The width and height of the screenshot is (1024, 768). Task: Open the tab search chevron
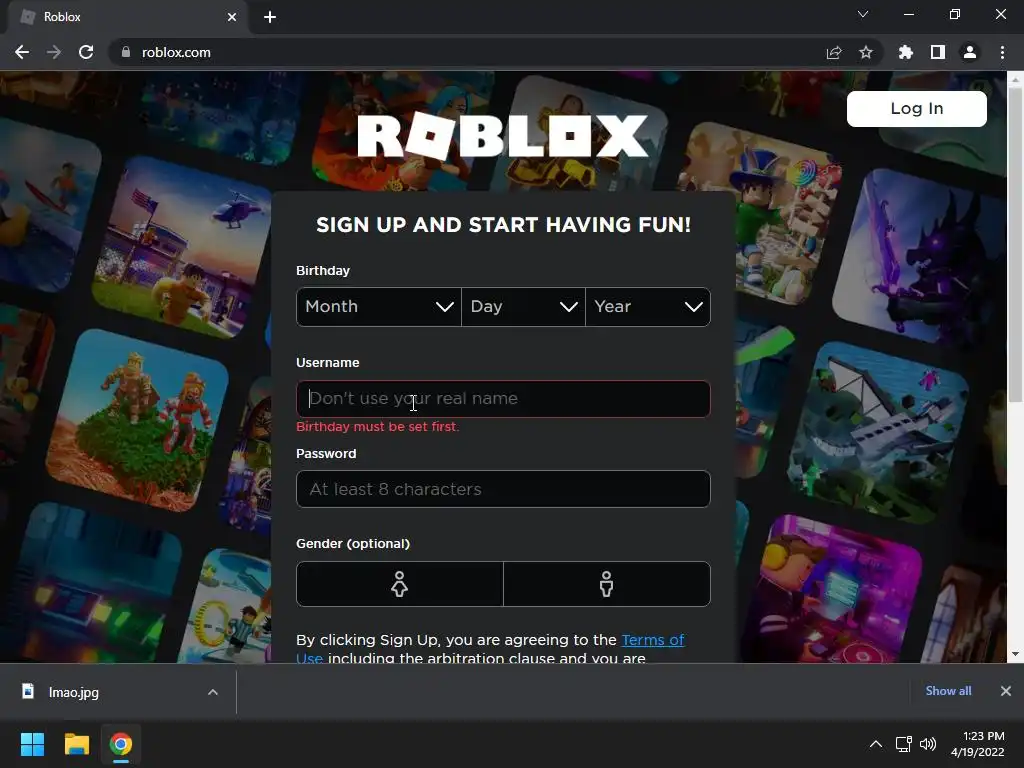pos(863,14)
